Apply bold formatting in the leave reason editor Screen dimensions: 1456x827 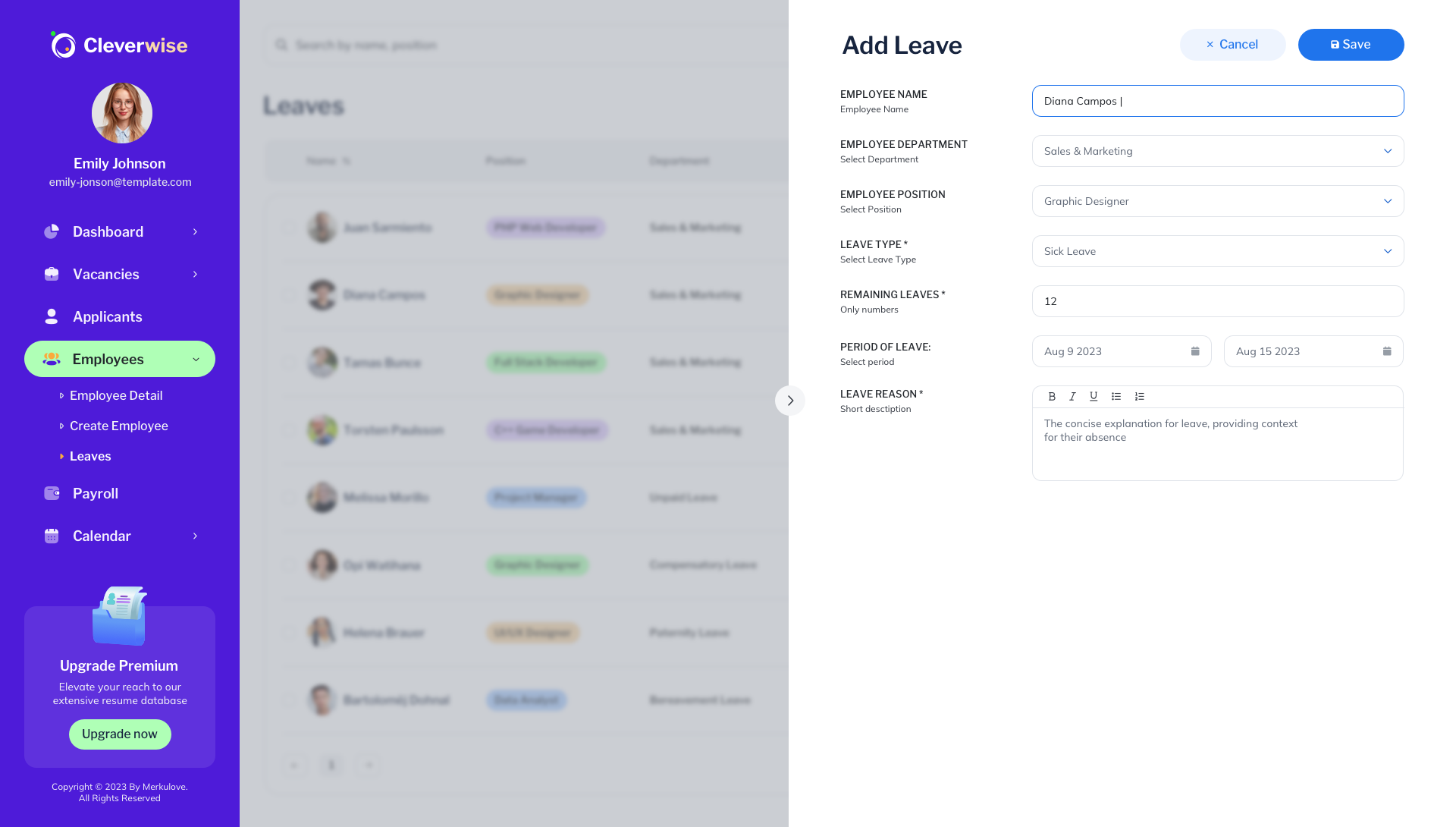click(1052, 396)
